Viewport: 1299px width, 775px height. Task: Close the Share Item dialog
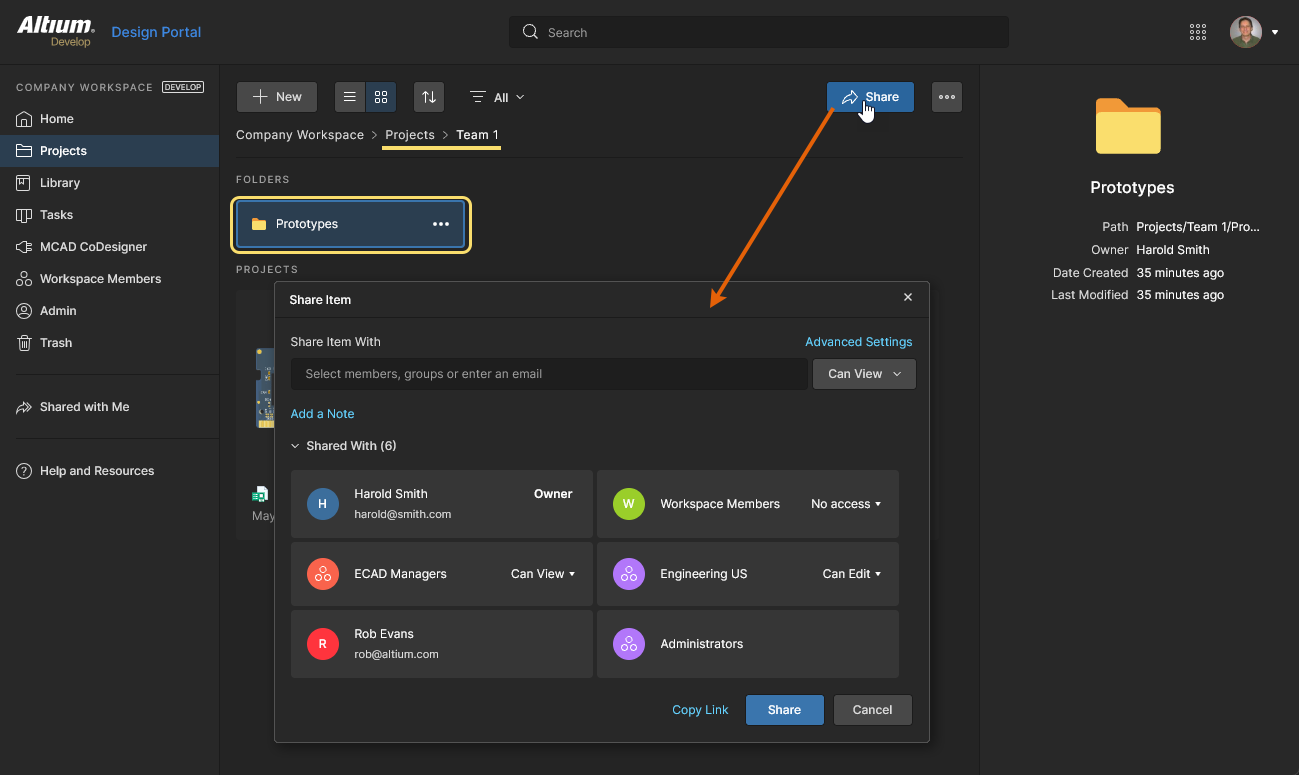908,298
